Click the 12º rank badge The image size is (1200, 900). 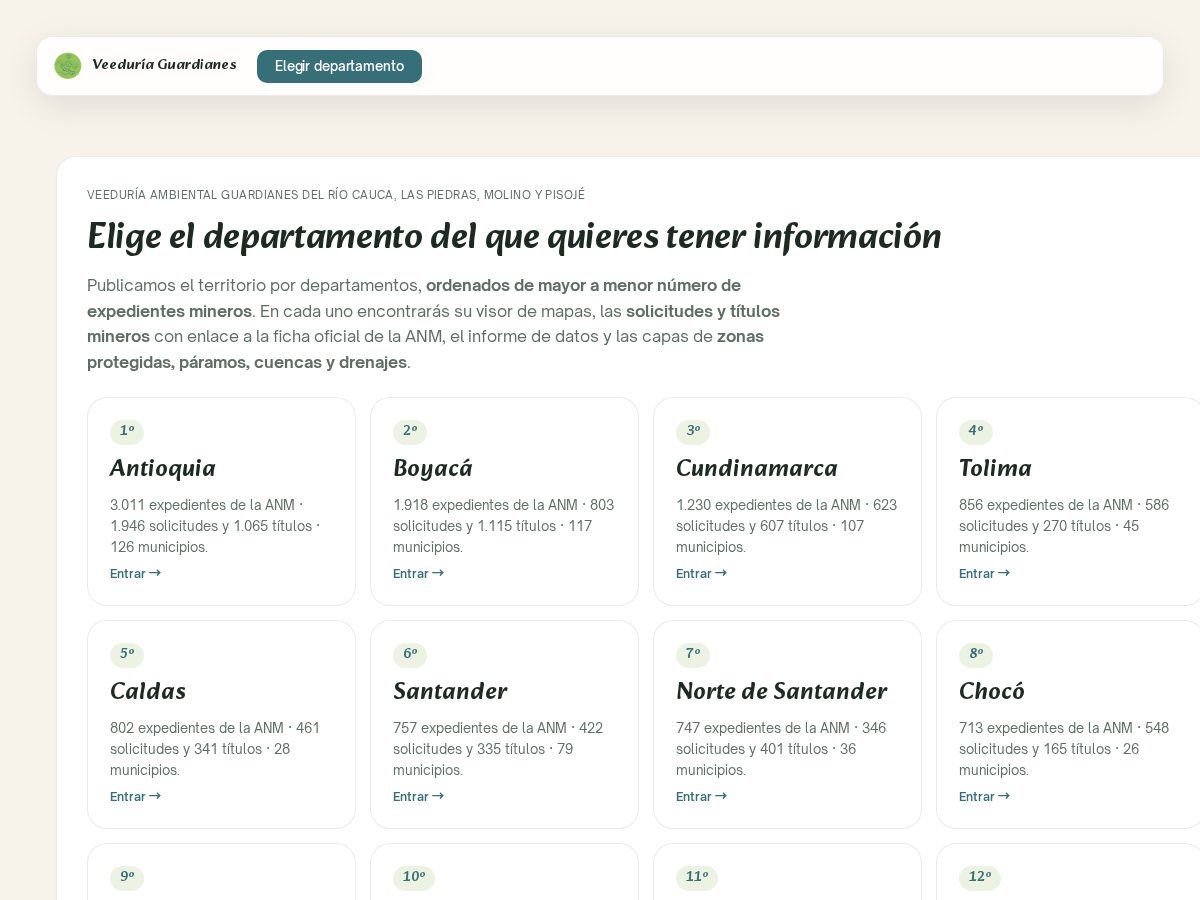[980, 877]
